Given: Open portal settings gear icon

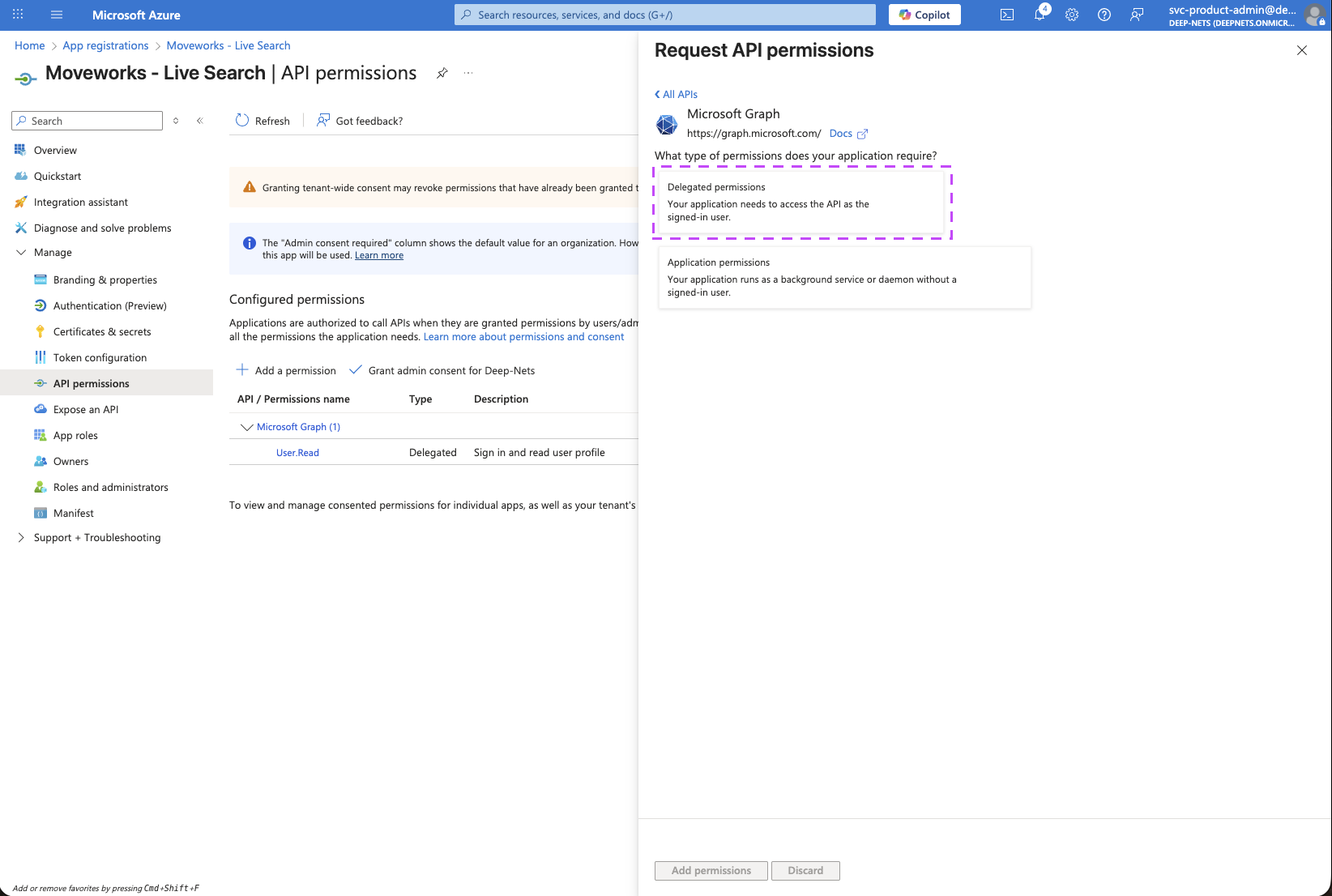Looking at the screenshot, I should 1072,15.
